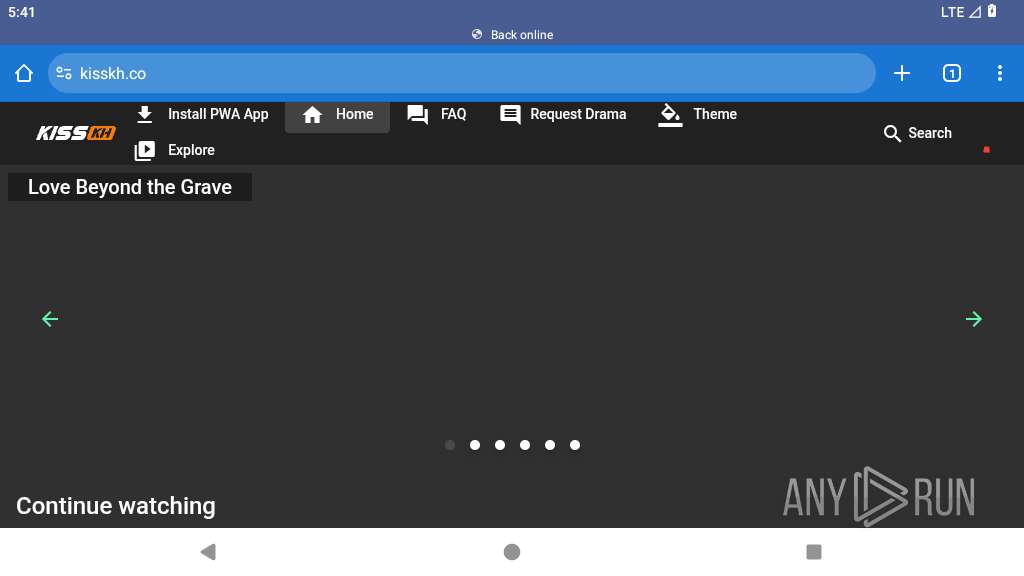Click the red dot indicator near Search
1024x576 pixels.
986,150
